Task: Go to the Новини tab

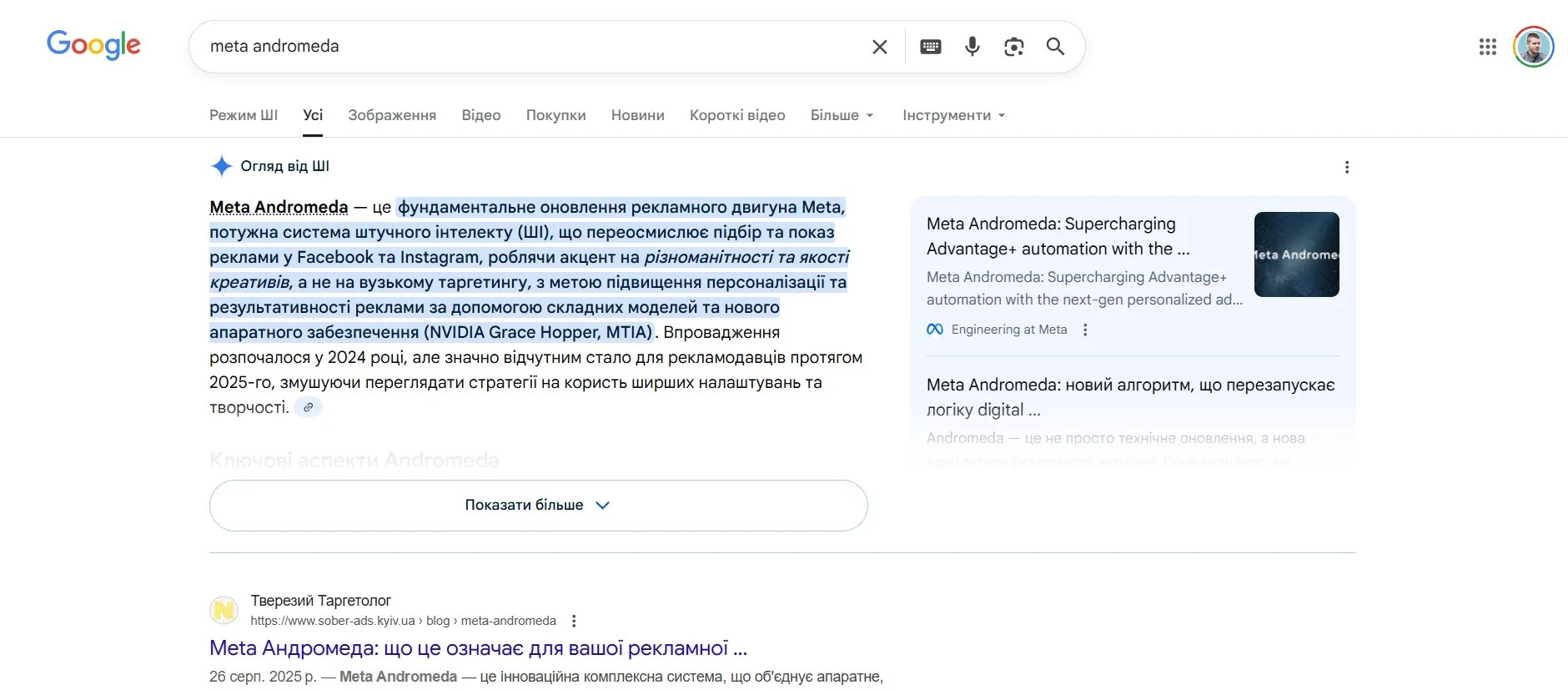Action: coord(638,115)
